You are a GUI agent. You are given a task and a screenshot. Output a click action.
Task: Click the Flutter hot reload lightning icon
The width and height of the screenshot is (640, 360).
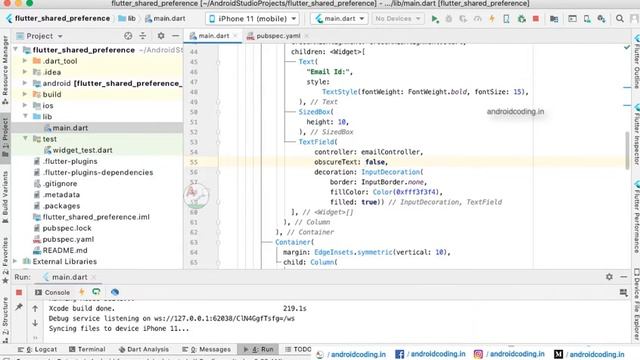(x=492, y=19)
